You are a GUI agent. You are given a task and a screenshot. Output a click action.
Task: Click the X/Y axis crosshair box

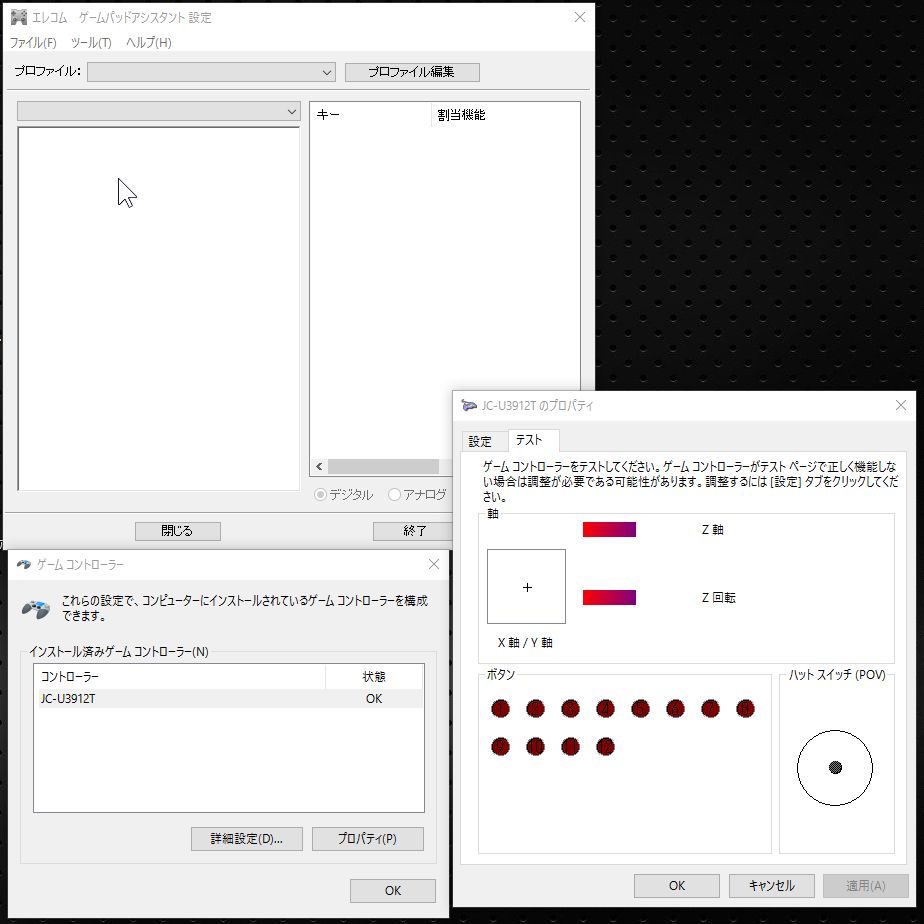pos(526,586)
